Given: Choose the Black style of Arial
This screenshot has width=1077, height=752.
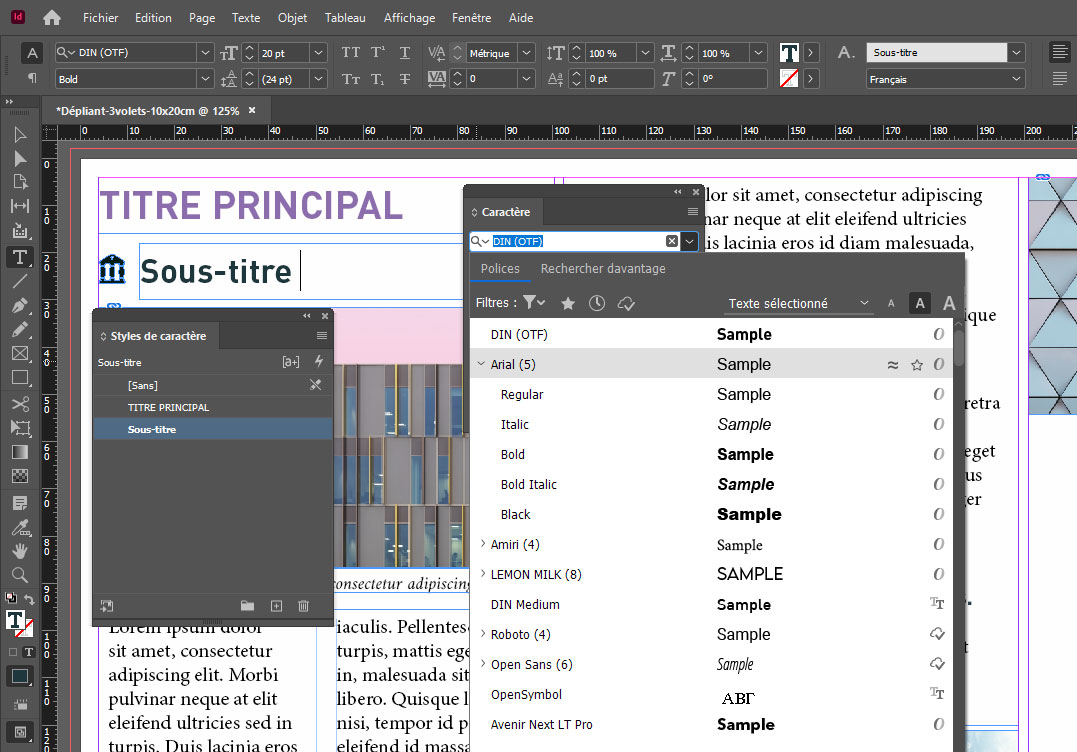Looking at the screenshot, I should click(712, 514).
